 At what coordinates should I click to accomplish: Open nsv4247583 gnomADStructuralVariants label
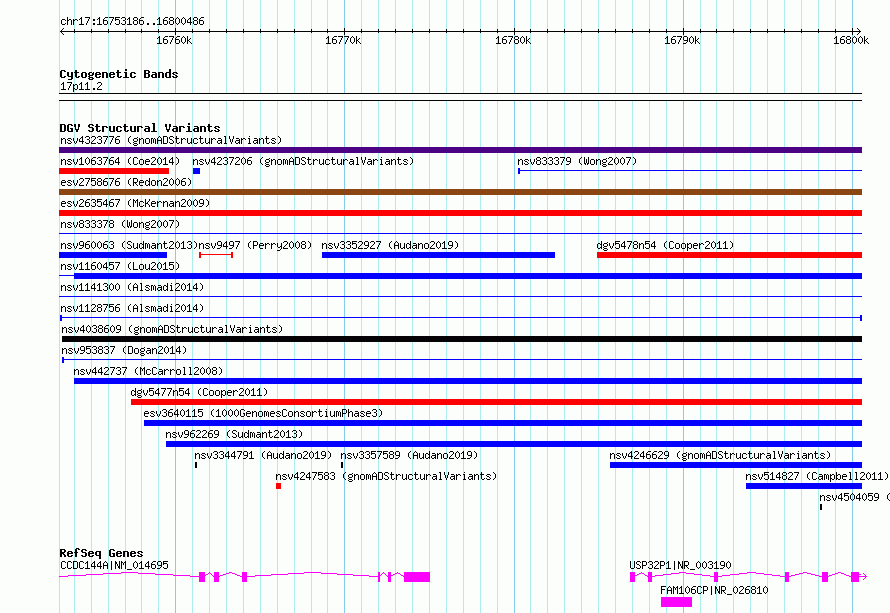click(x=386, y=476)
